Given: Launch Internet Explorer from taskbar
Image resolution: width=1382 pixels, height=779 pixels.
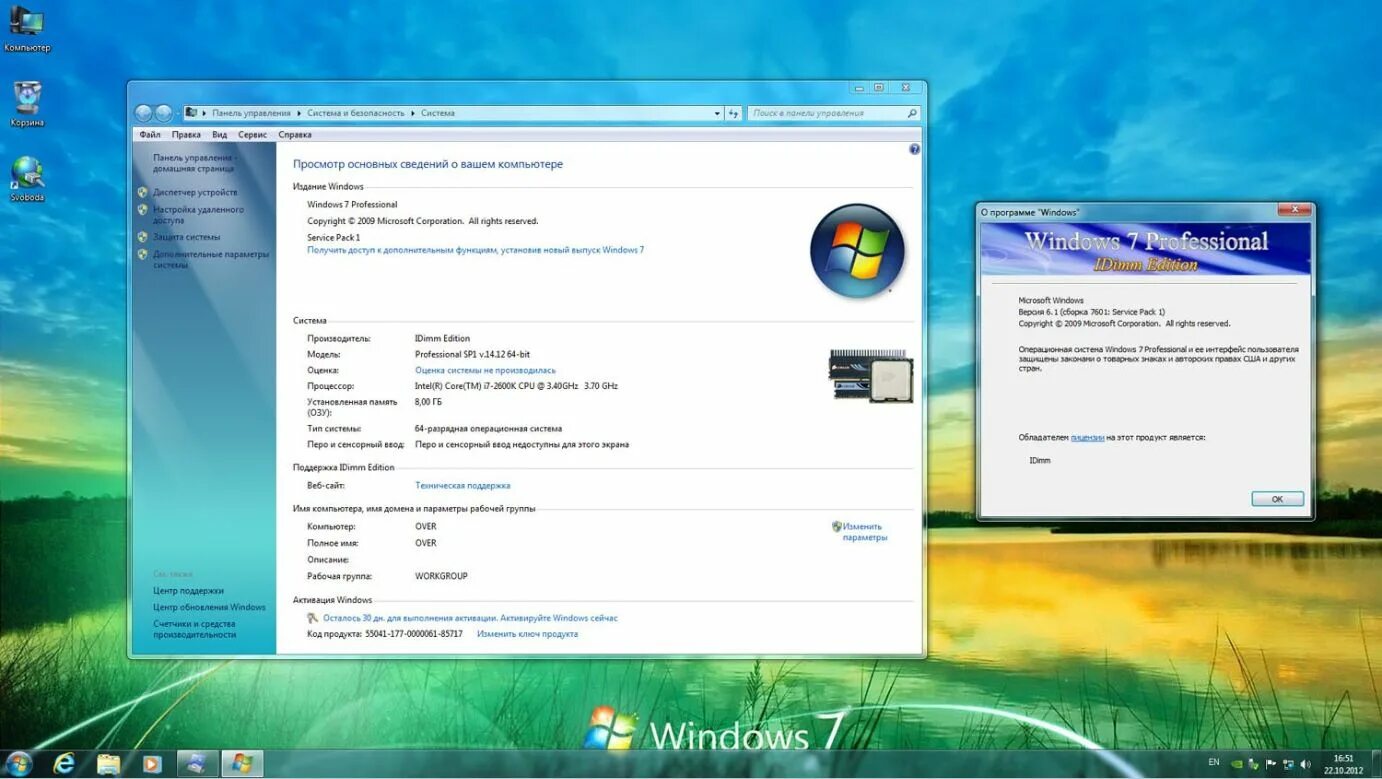Looking at the screenshot, I should [64, 764].
